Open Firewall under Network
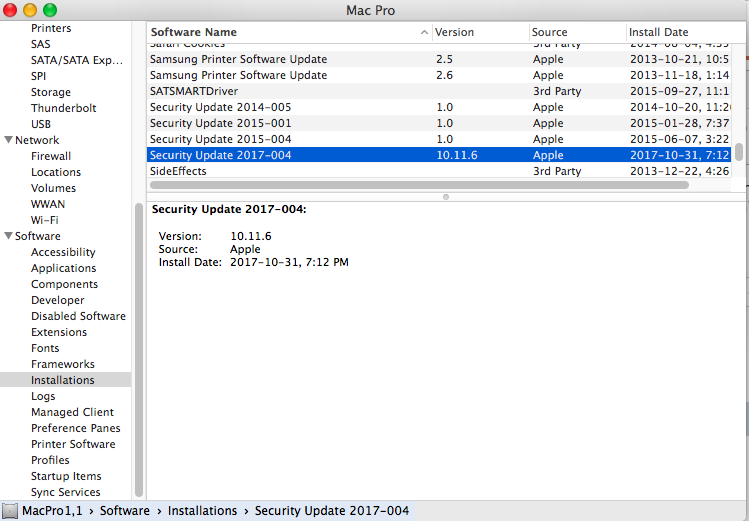Image resolution: width=749 pixels, height=521 pixels. [51, 156]
